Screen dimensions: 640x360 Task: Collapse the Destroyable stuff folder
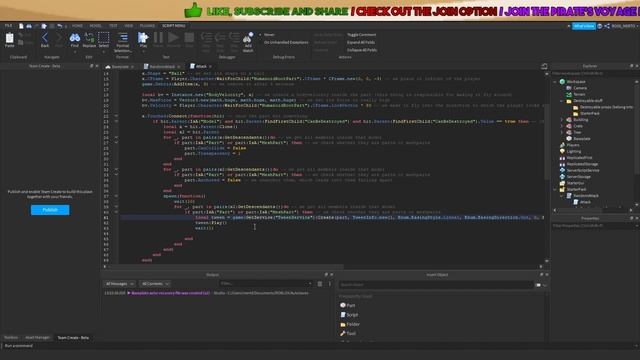click(x=562, y=101)
